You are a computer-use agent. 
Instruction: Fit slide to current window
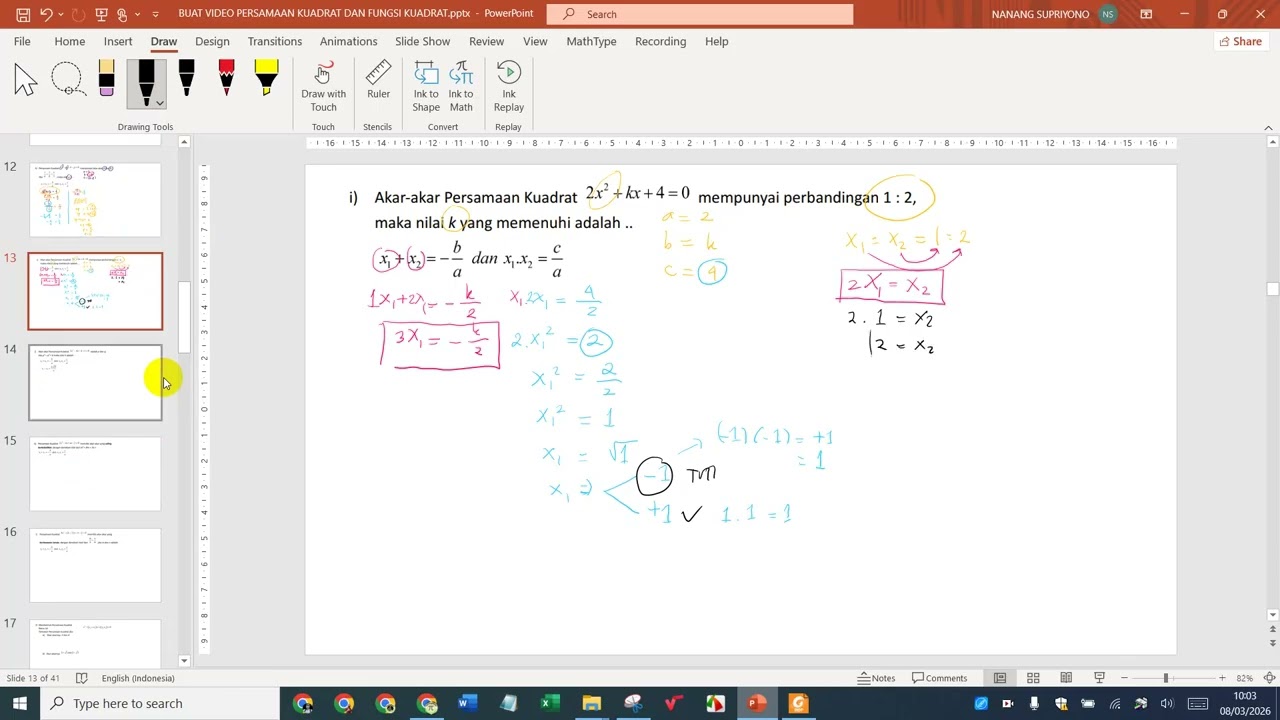(x=1269, y=678)
